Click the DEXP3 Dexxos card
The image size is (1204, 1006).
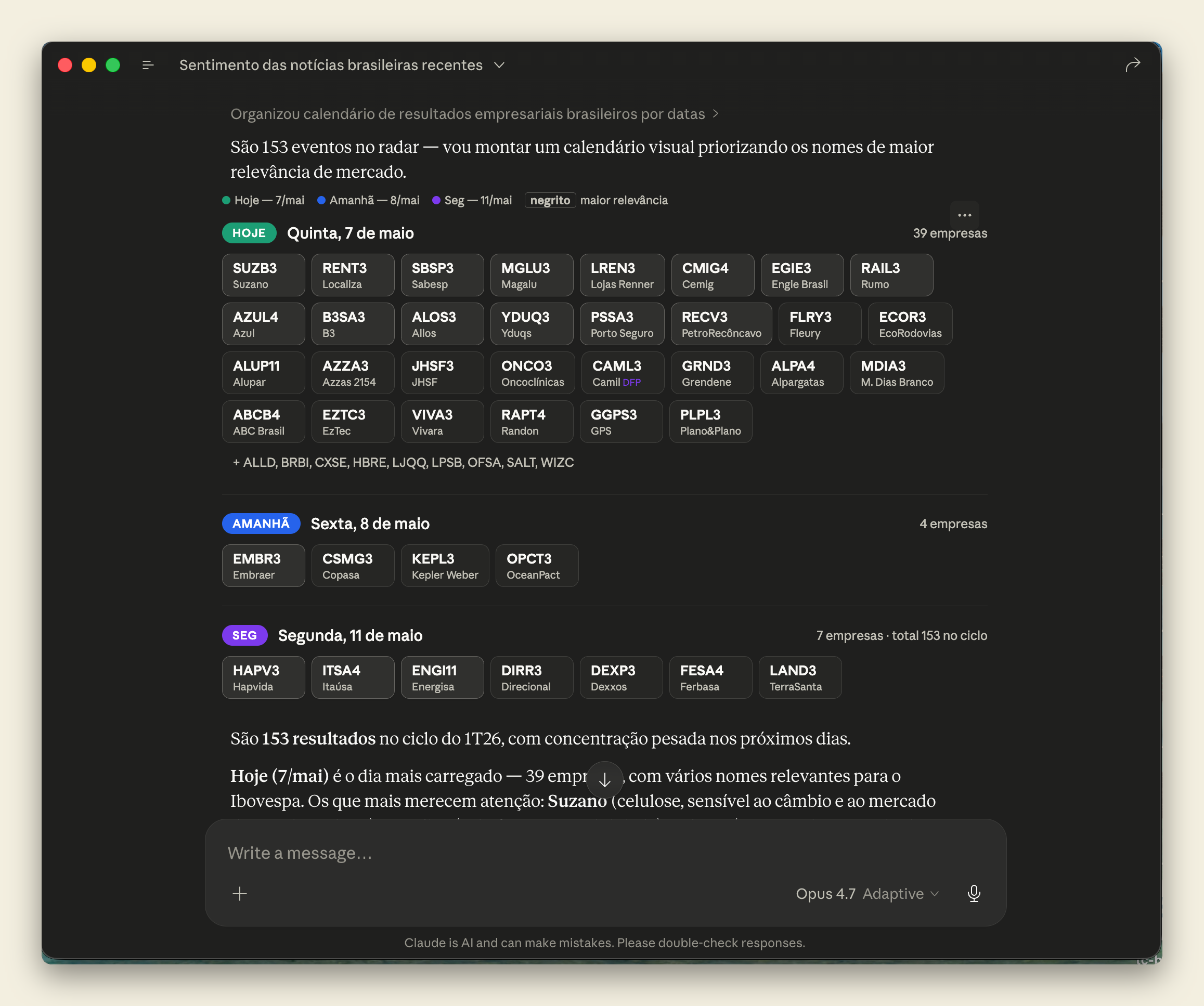(x=621, y=677)
